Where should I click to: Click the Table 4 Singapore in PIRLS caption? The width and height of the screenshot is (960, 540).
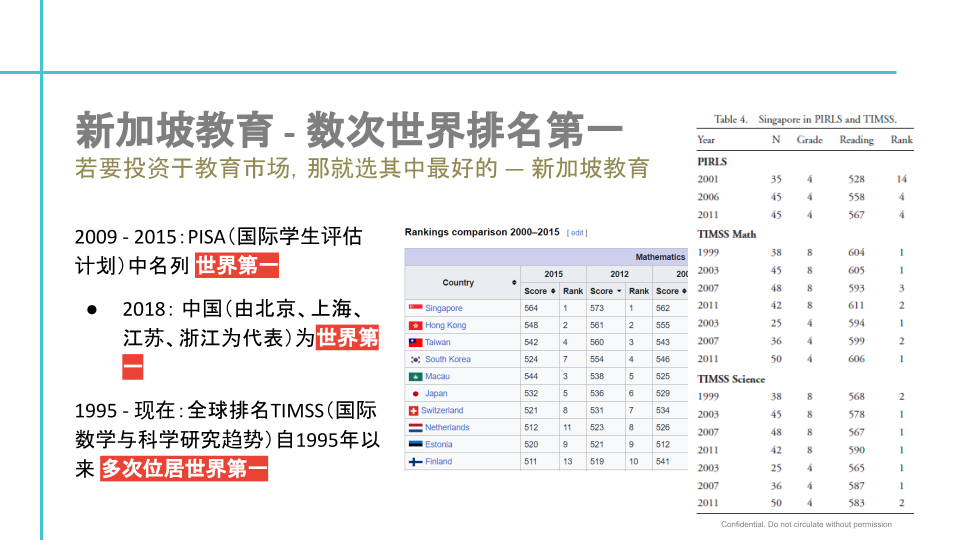point(805,119)
